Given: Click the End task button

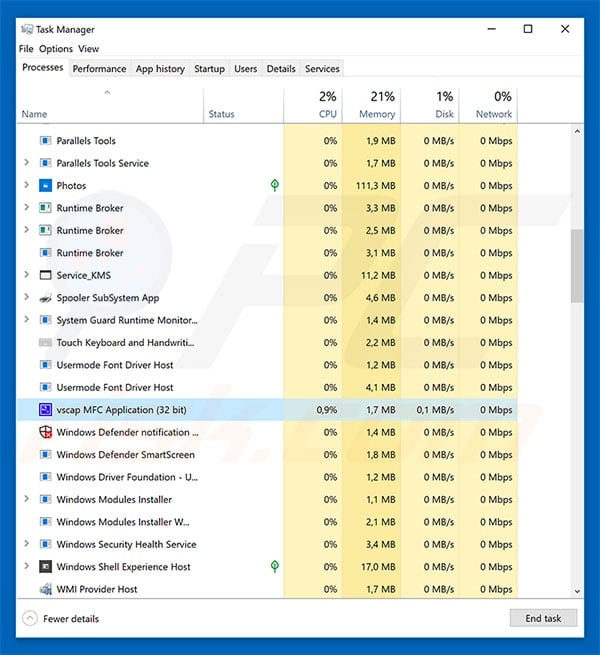Looking at the screenshot, I should [543, 618].
